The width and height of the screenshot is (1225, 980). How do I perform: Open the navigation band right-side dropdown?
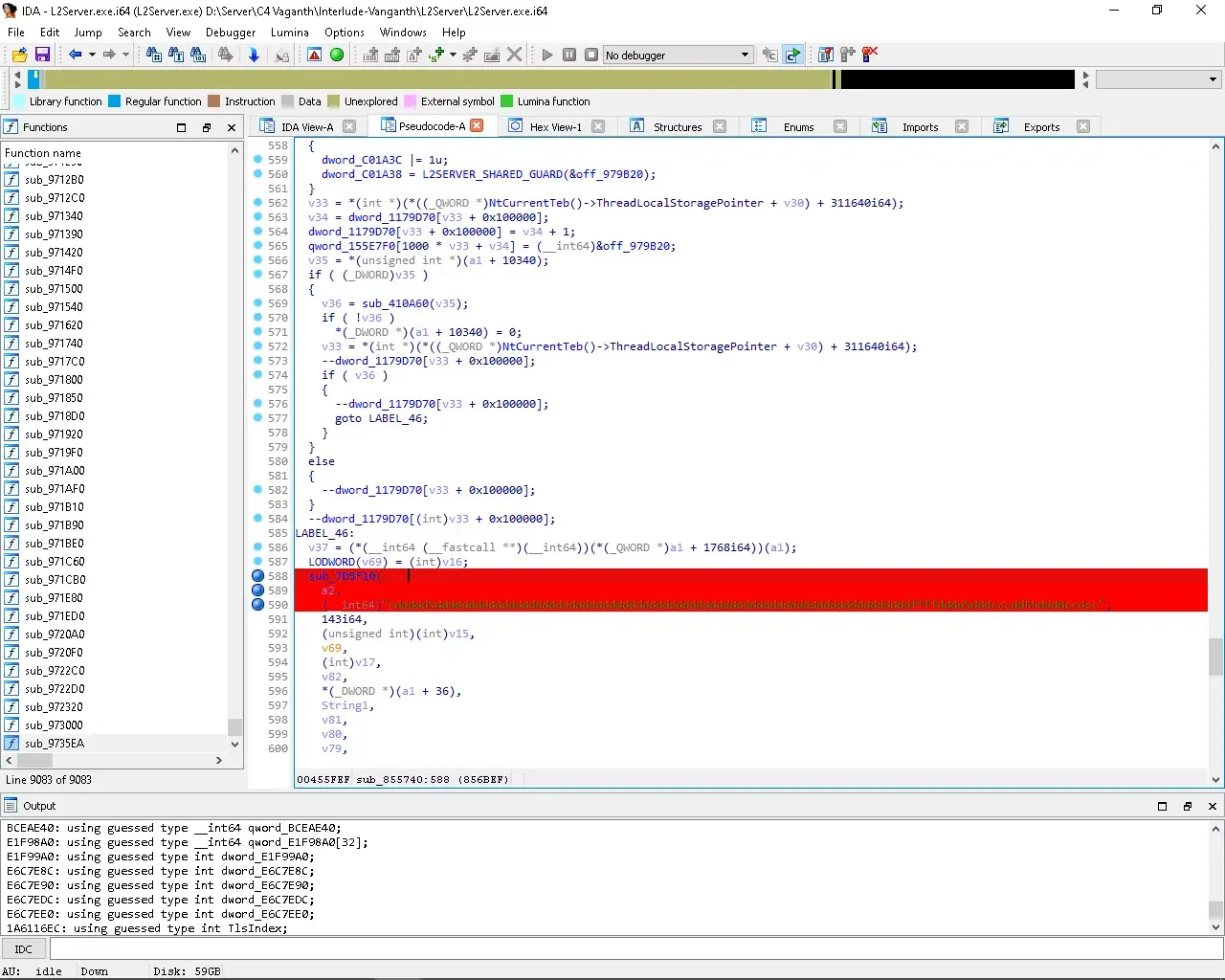[x=1159, y=79]
